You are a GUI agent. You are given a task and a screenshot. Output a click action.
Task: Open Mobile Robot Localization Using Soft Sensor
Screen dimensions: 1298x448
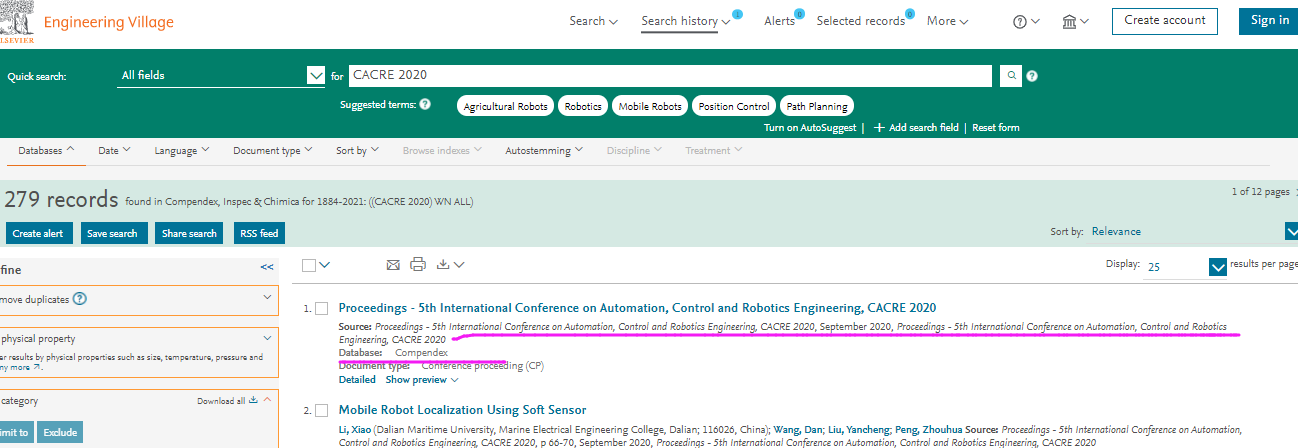[462, 410]
